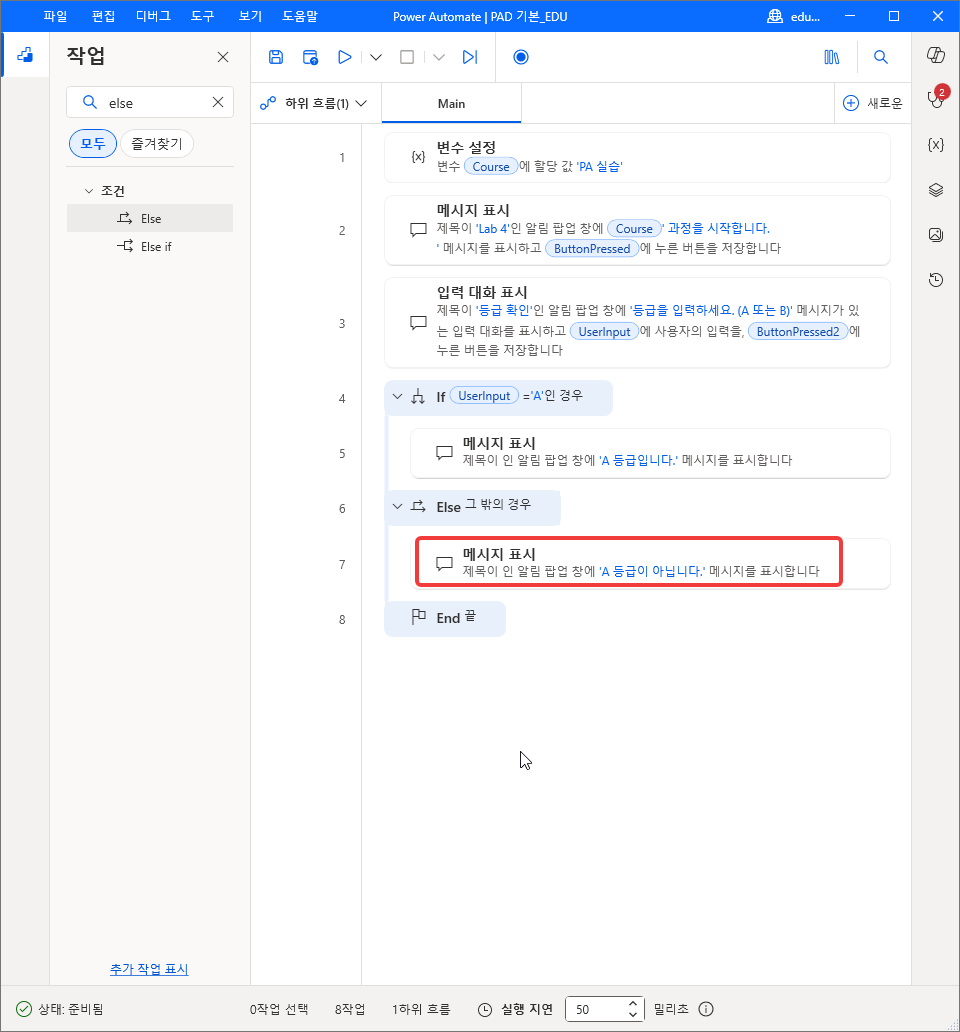
Task: Open the Asset library icon
Action: point(832,57)
